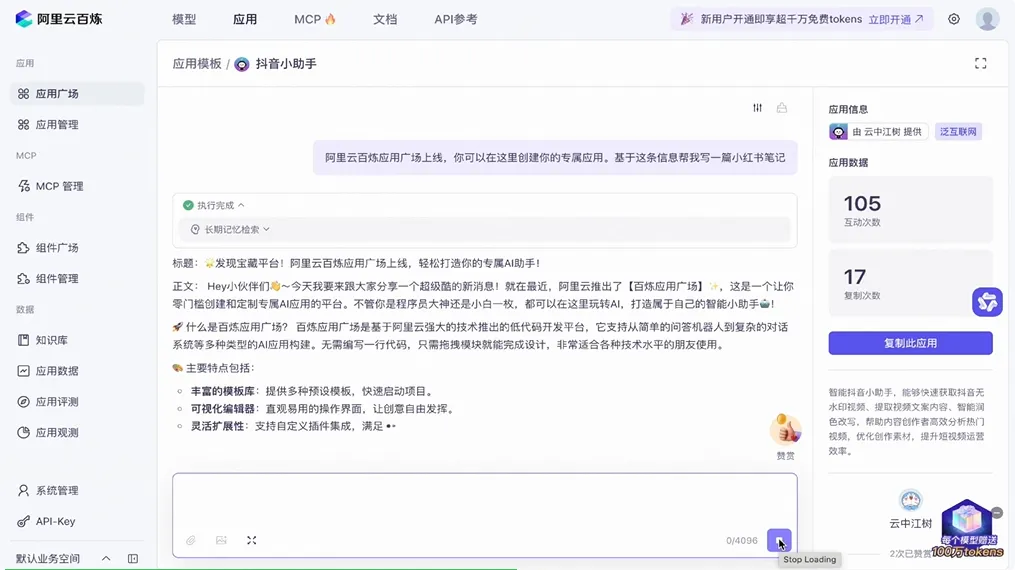
Task: Click the user message bubble text
Action: (x=555, y=158)
